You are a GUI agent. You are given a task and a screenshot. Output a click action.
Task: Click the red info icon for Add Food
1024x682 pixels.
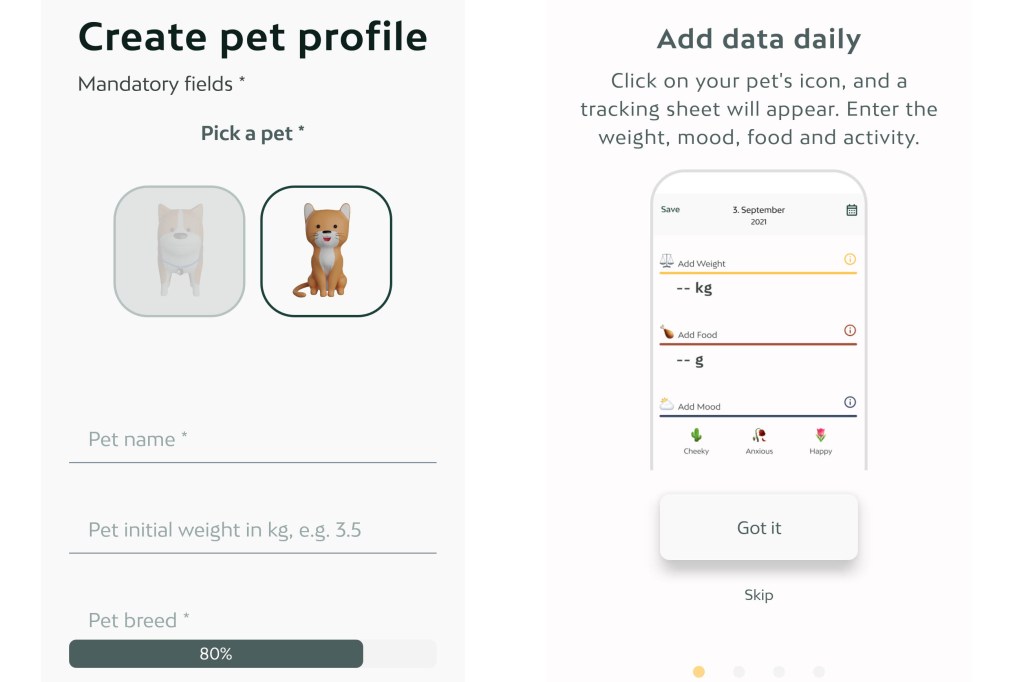[x=850, y=331]
